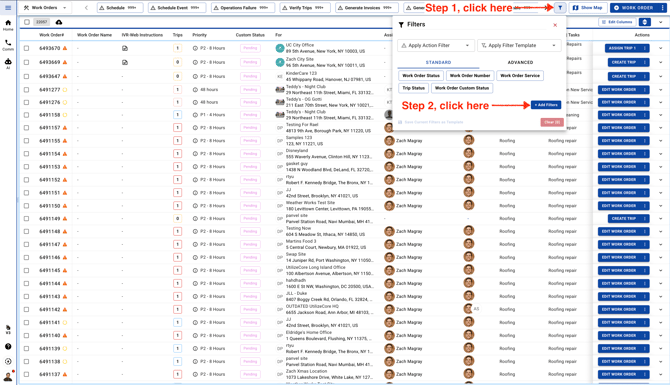Click IVR-Web instructions icon for order 6493669
The image size is (670, 385).
(x=125, y=62)
